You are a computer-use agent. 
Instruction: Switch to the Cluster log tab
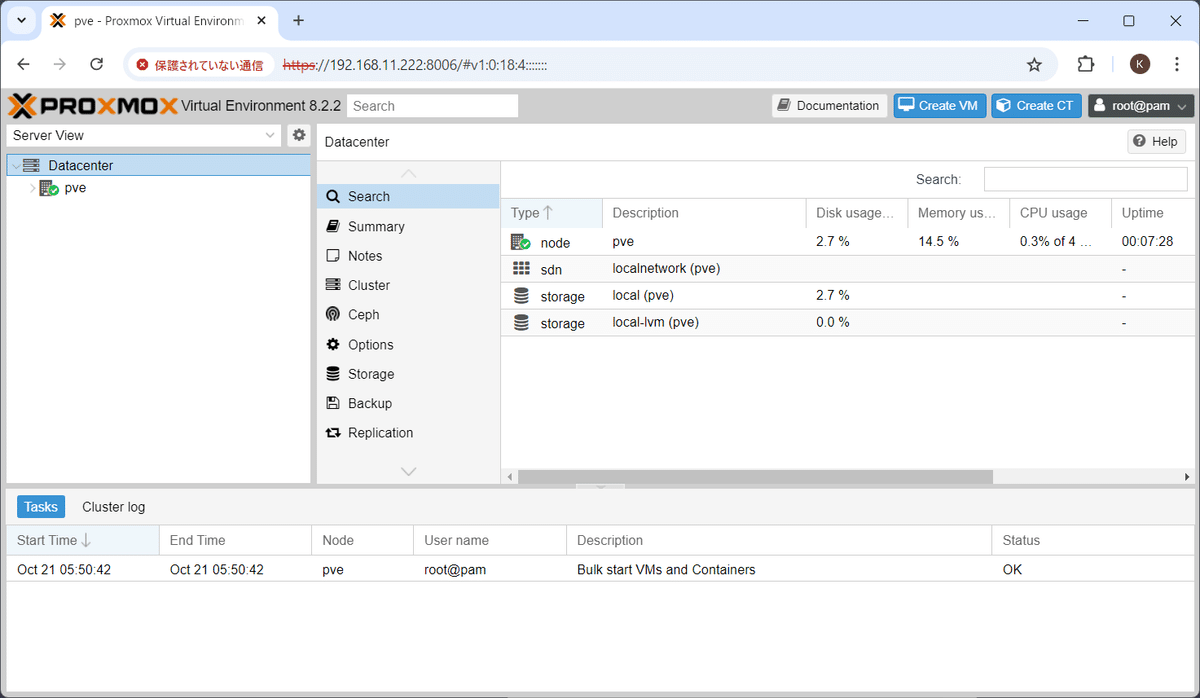click(x=114, y=507)
